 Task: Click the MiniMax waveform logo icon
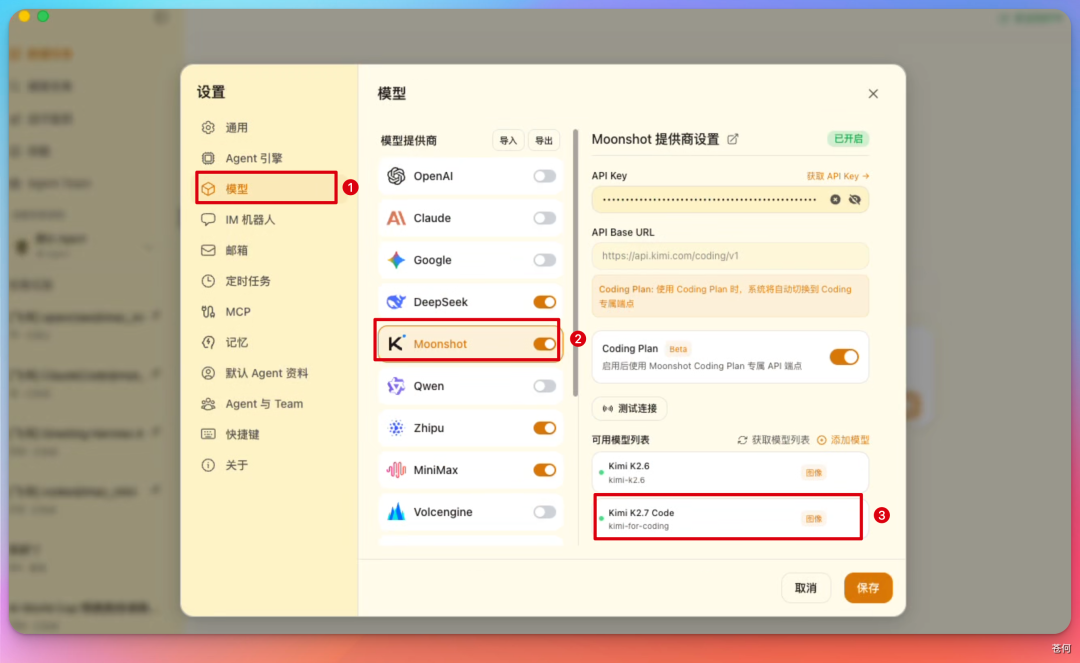pyautogui.click(x=396, y=470)
